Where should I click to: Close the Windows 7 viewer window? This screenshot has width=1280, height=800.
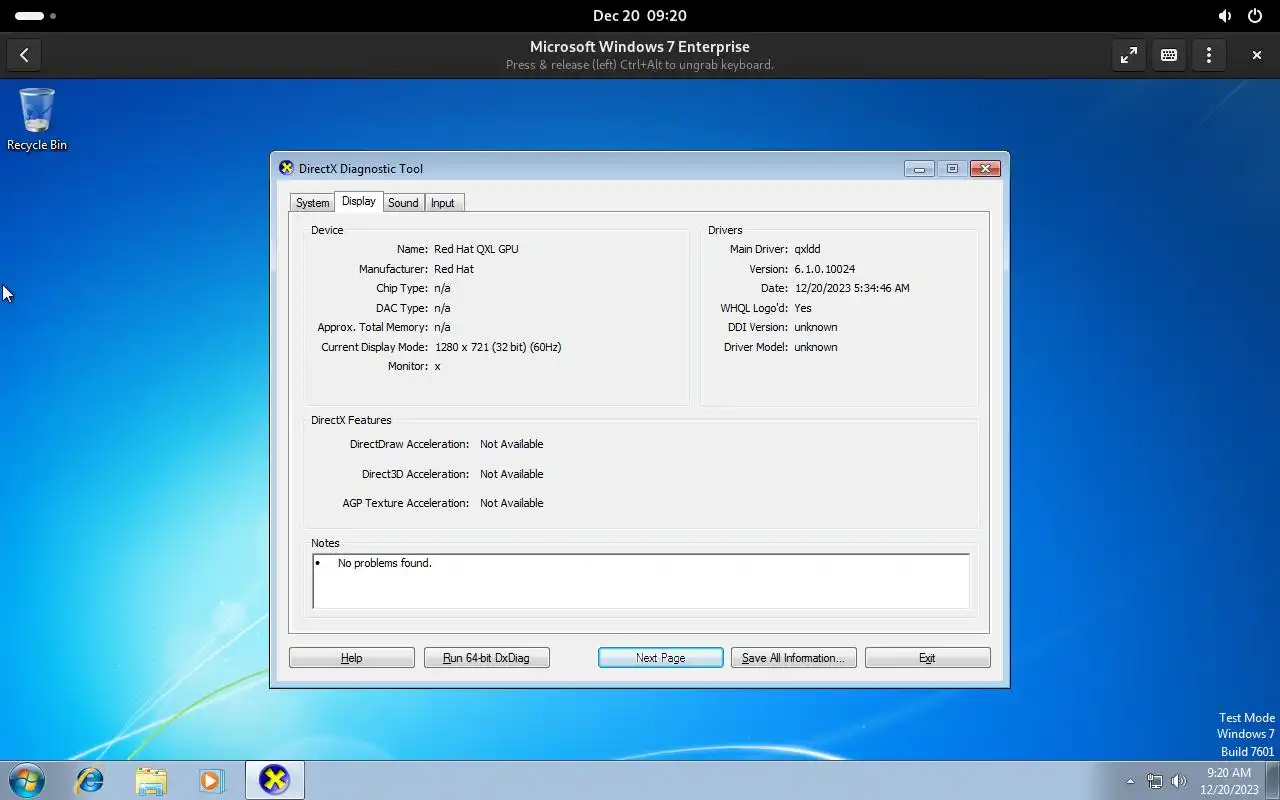tap(1257, 55)
